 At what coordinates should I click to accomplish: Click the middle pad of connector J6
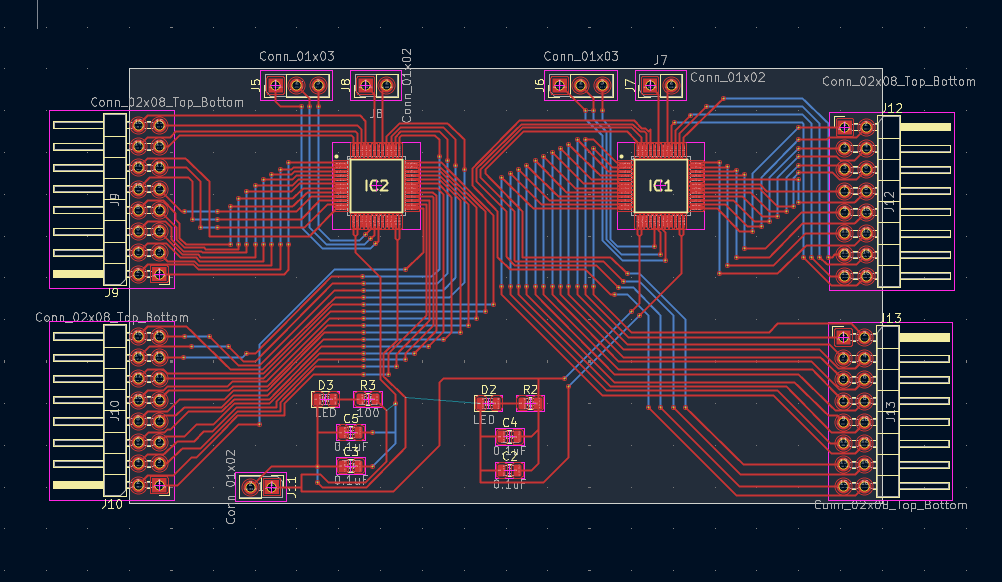coord(581,85)
